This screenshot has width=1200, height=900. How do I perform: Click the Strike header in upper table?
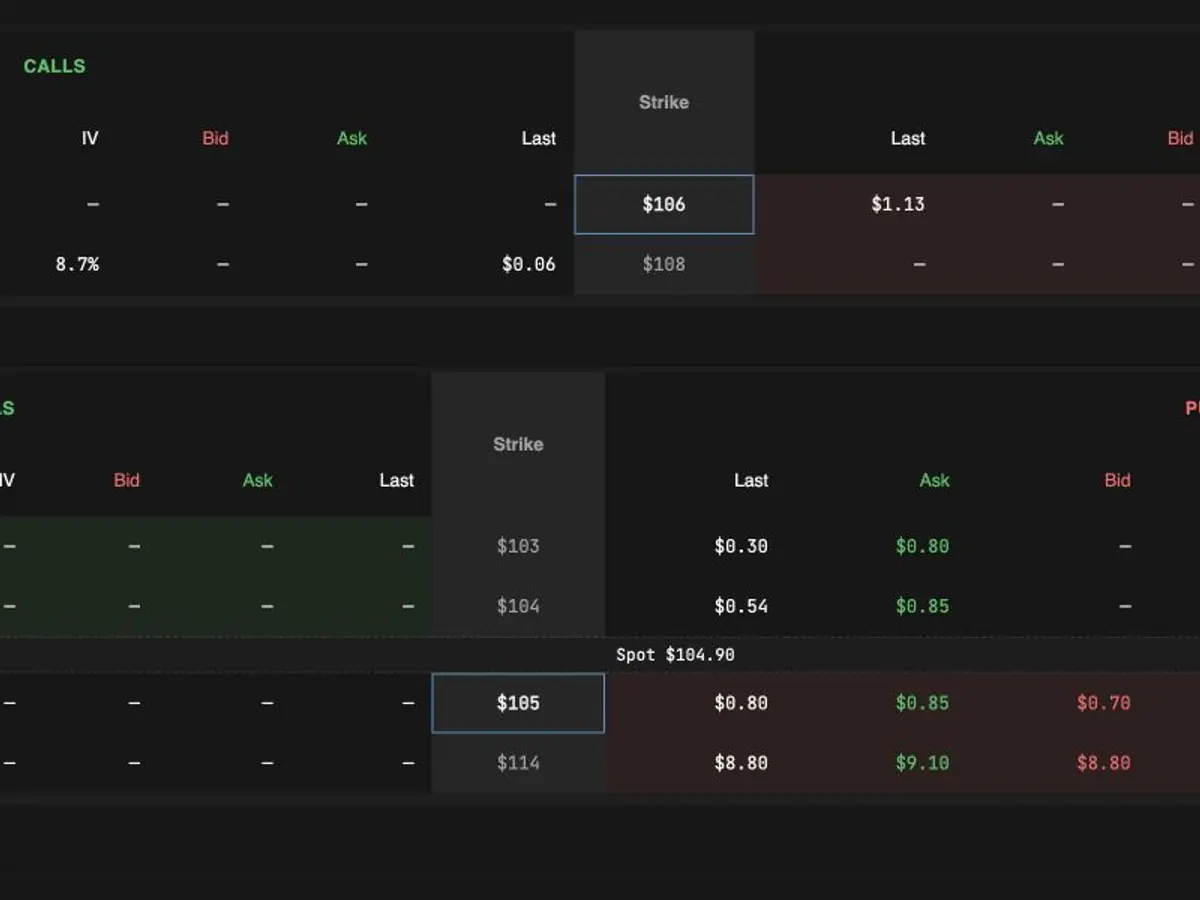pyautogui.click(x=664, y=102)
